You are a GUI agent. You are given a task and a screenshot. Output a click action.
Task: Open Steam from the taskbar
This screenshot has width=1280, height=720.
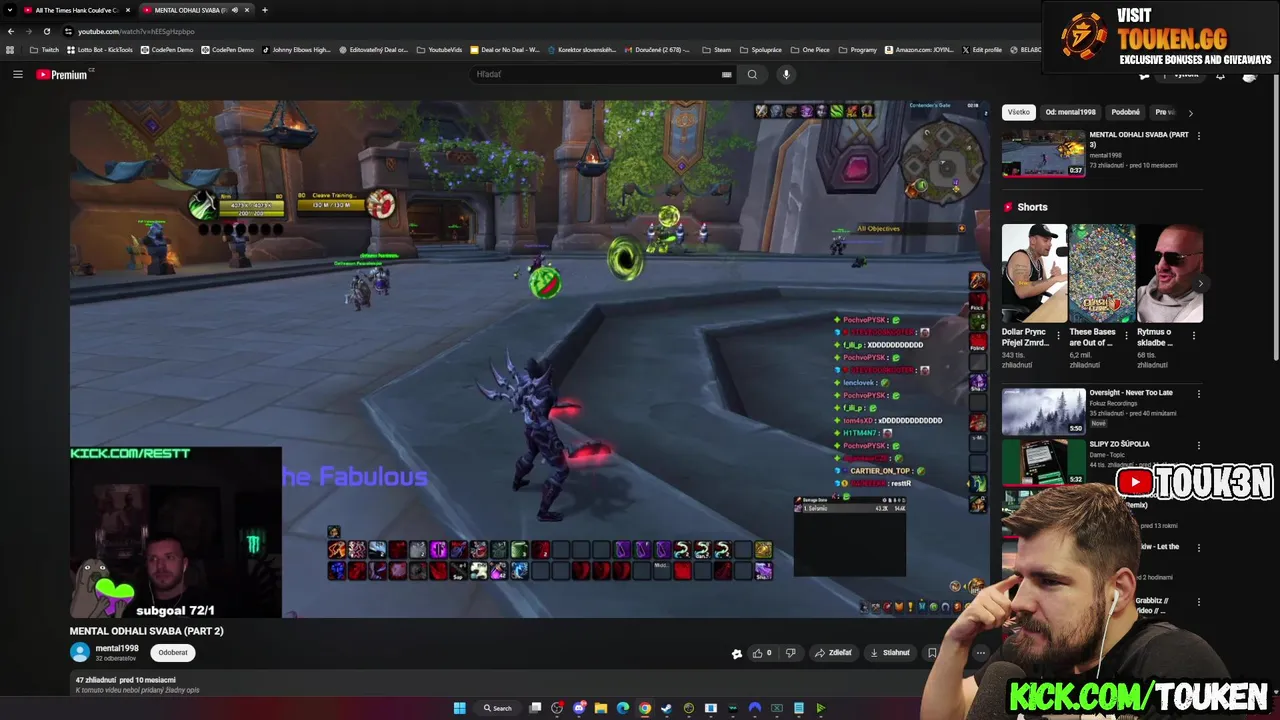coord(667,708)
